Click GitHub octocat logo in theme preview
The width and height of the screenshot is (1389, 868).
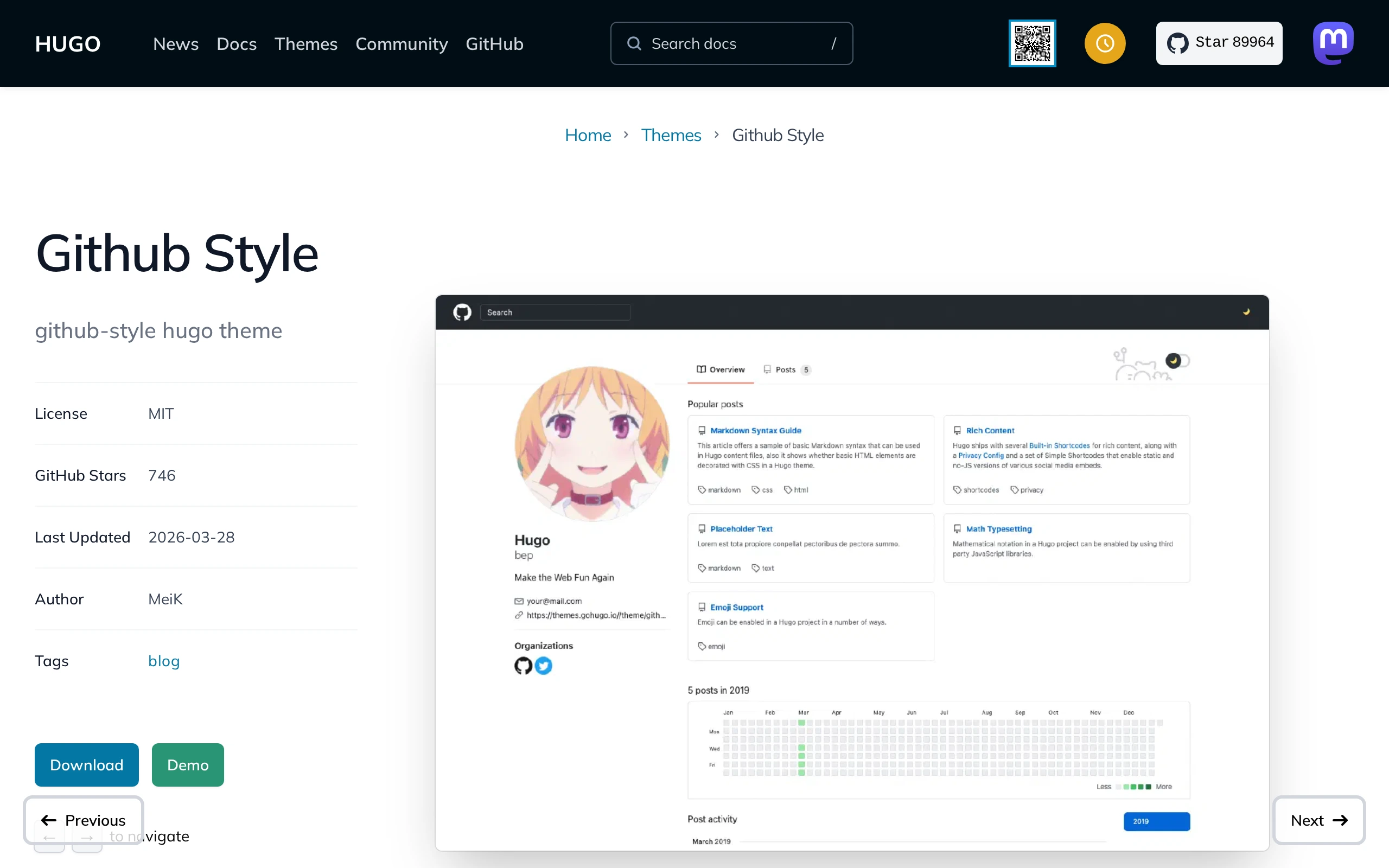(462, 312)
